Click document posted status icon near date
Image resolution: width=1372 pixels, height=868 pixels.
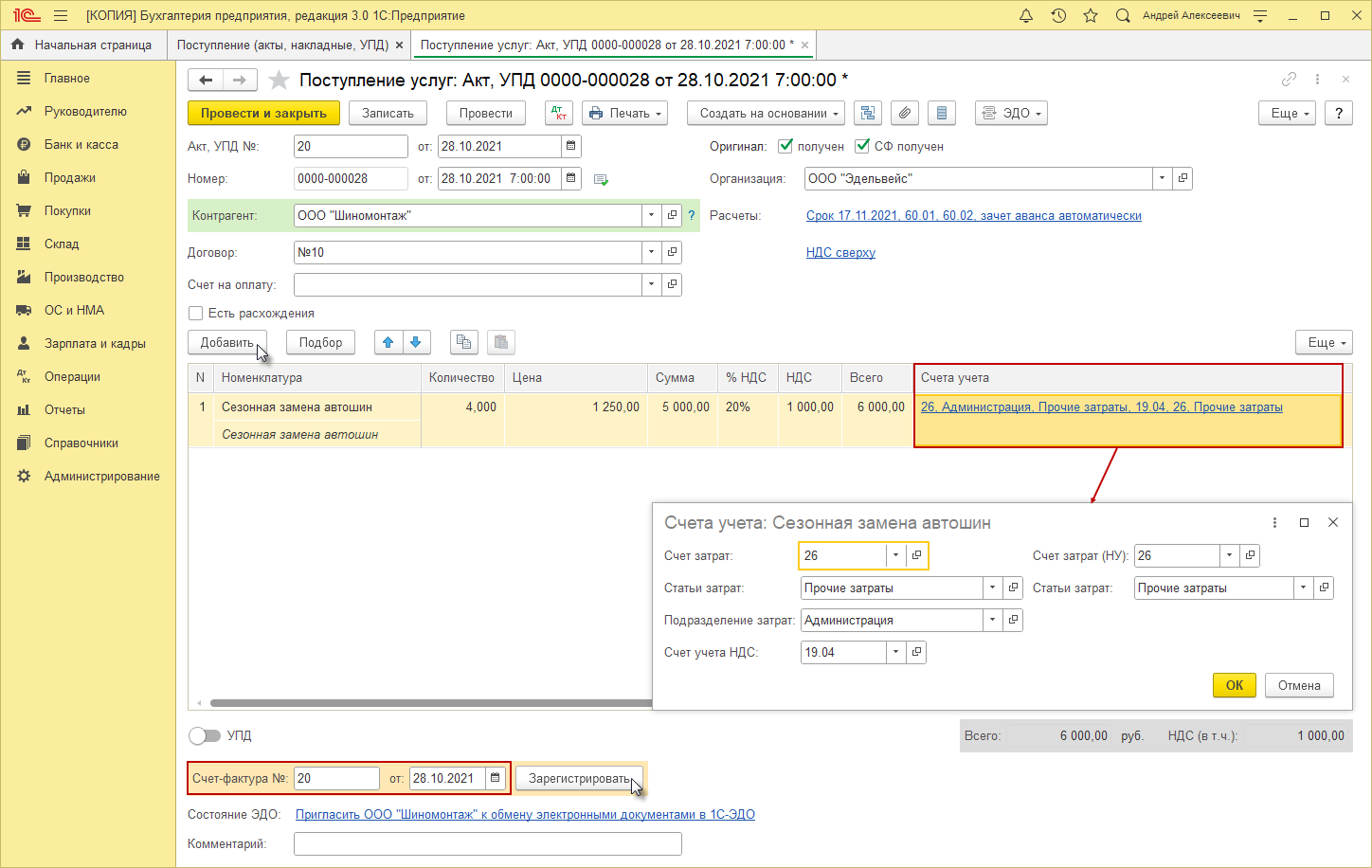click(x=601, y=179)
